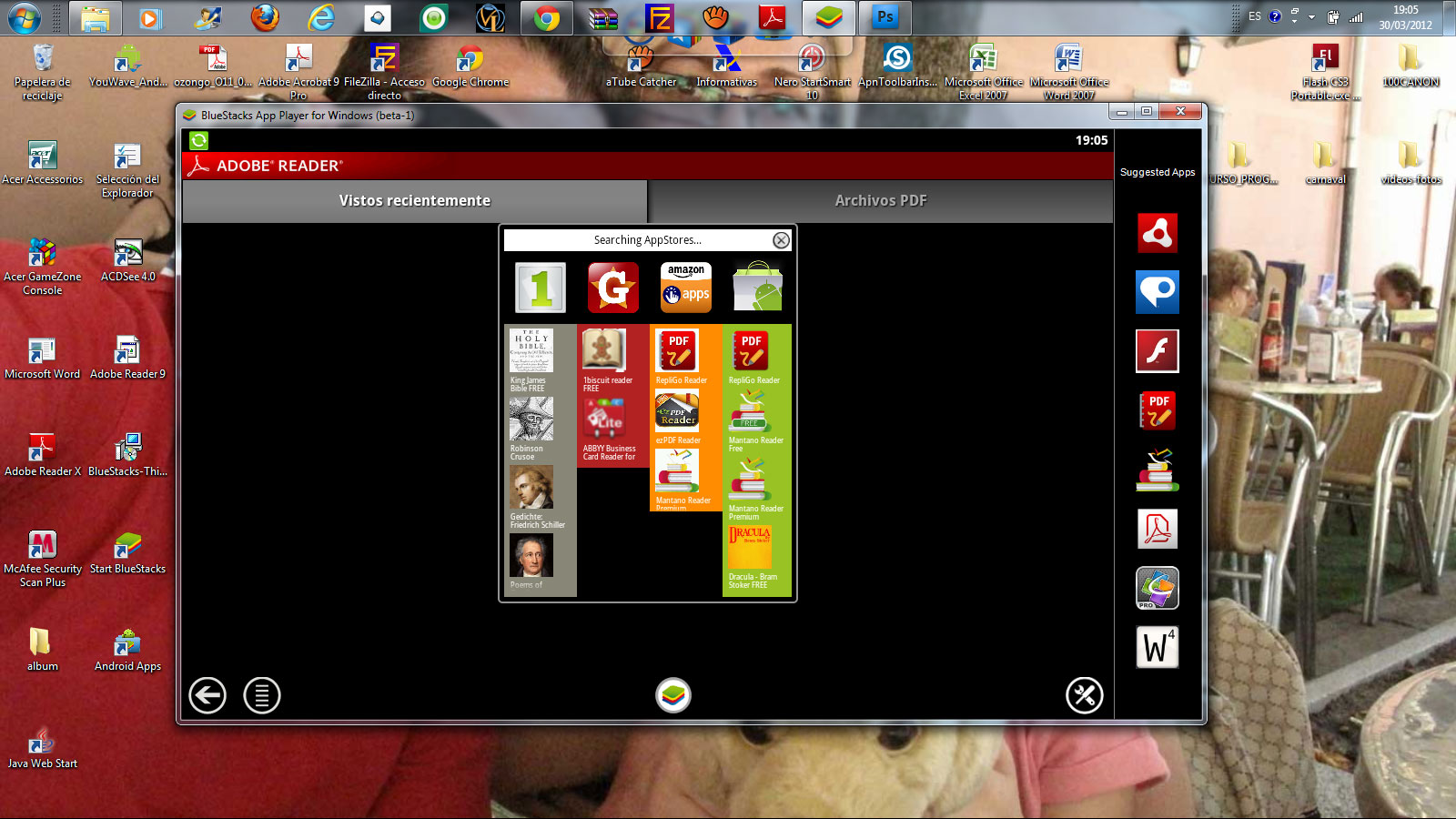Select the 100CANON desktop folder

1410,66
